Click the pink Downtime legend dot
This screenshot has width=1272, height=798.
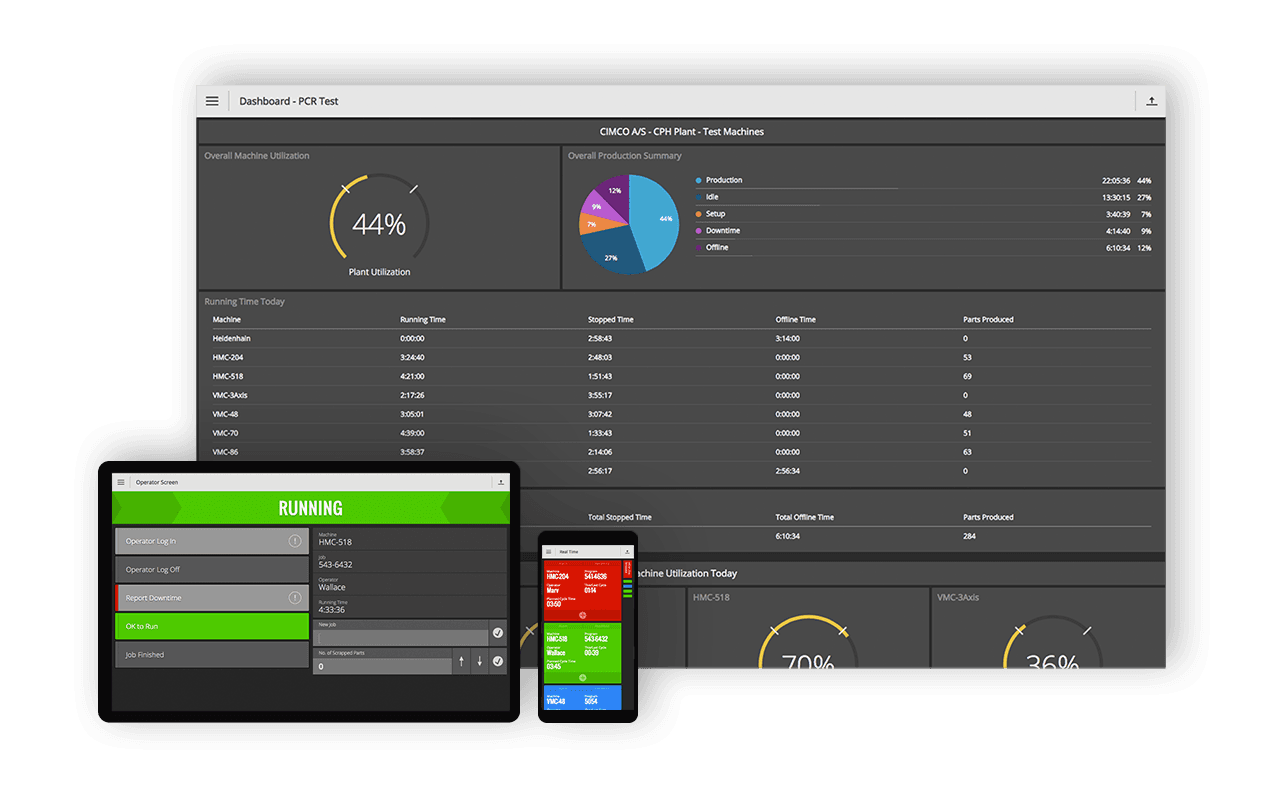698,231
